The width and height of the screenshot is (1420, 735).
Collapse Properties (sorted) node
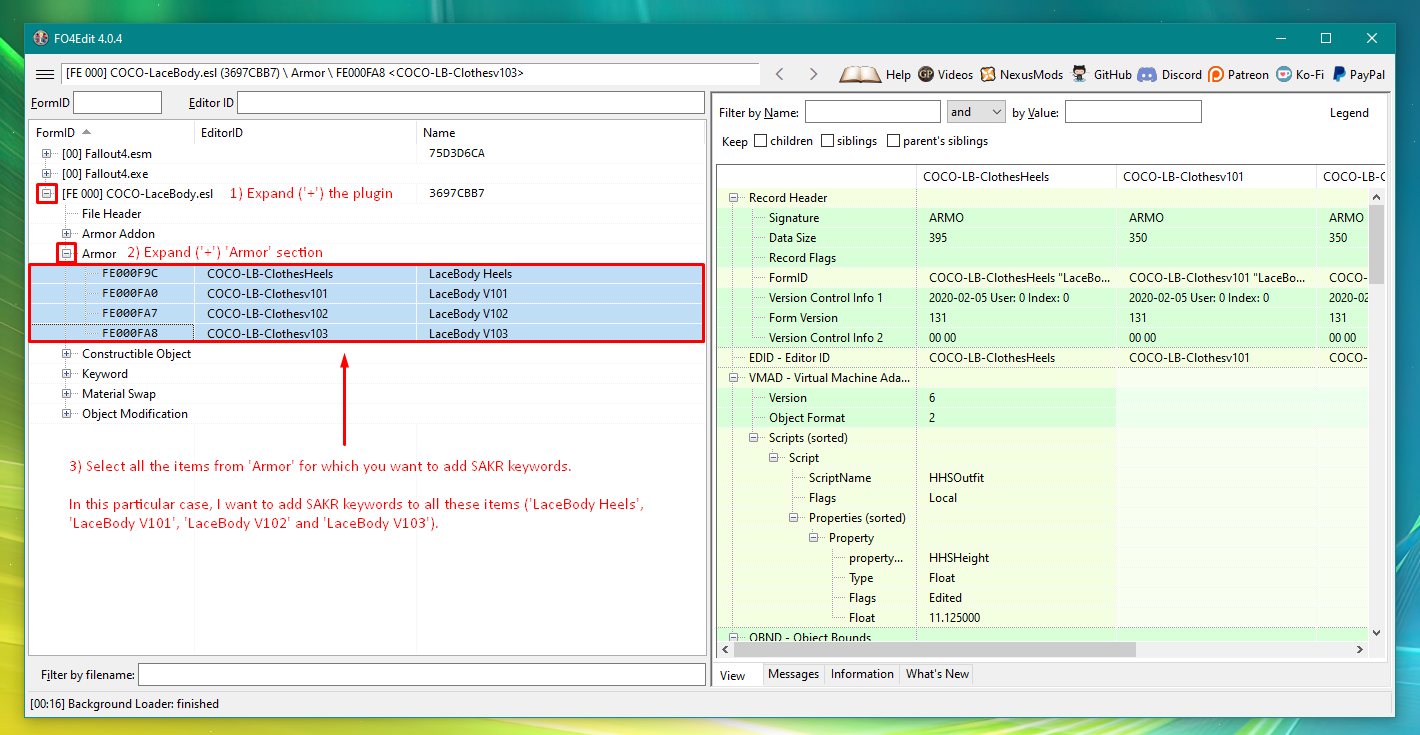[x=794, y=518]
